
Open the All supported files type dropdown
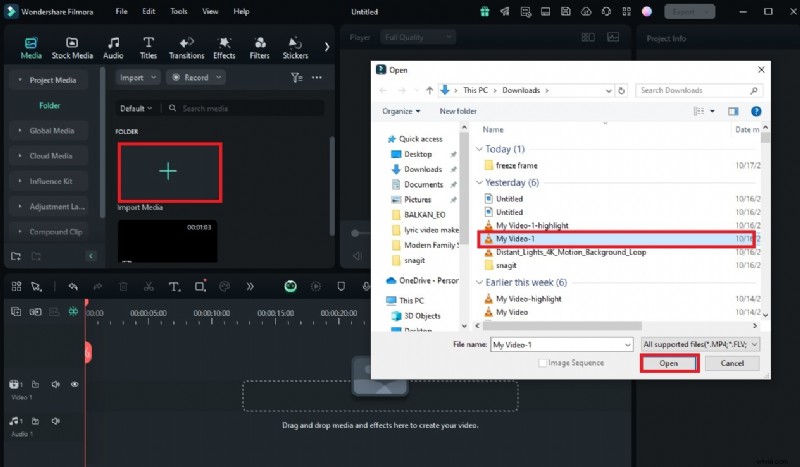click(700, 344)
